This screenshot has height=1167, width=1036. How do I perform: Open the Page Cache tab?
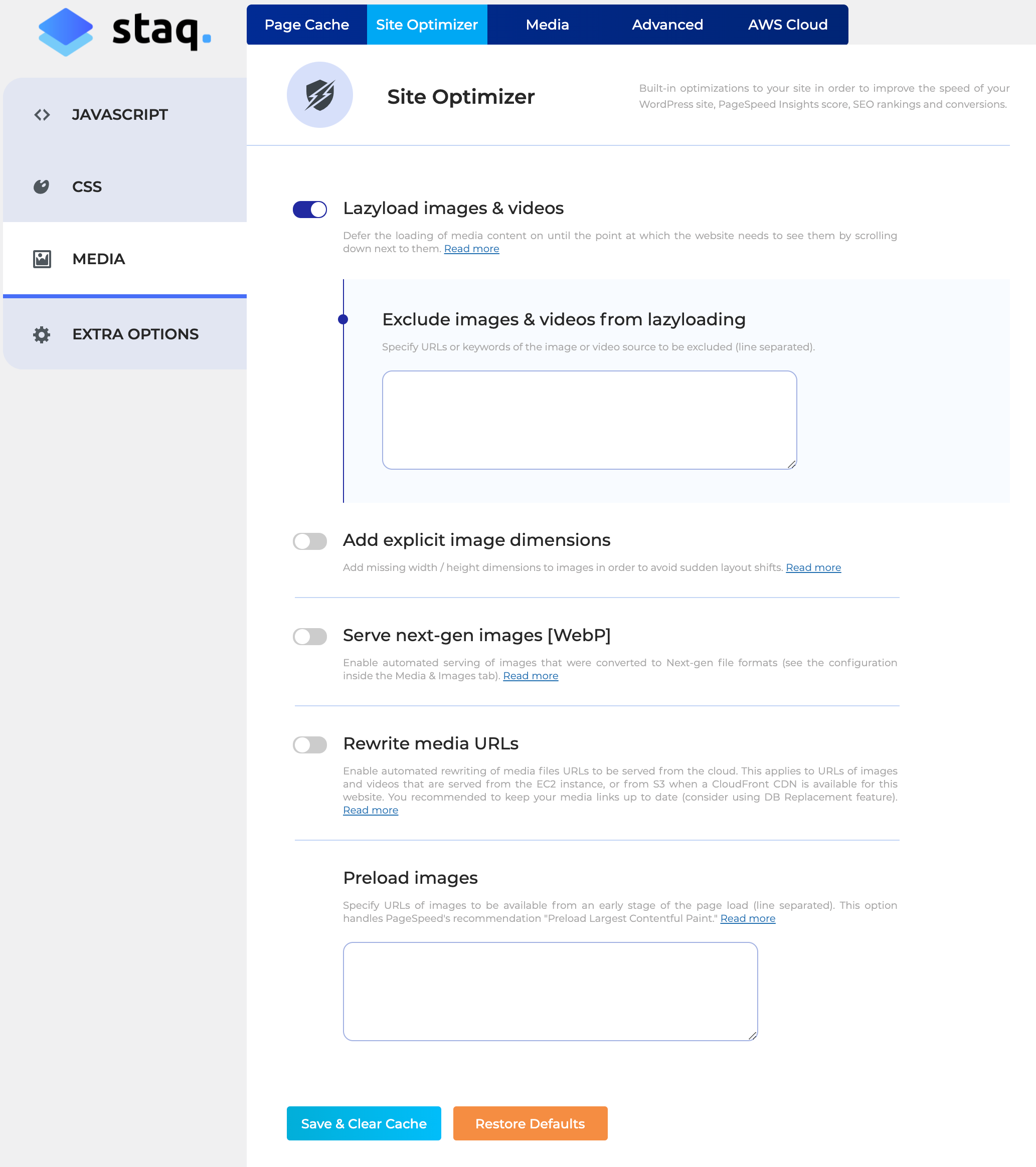(x=307, y=25)
